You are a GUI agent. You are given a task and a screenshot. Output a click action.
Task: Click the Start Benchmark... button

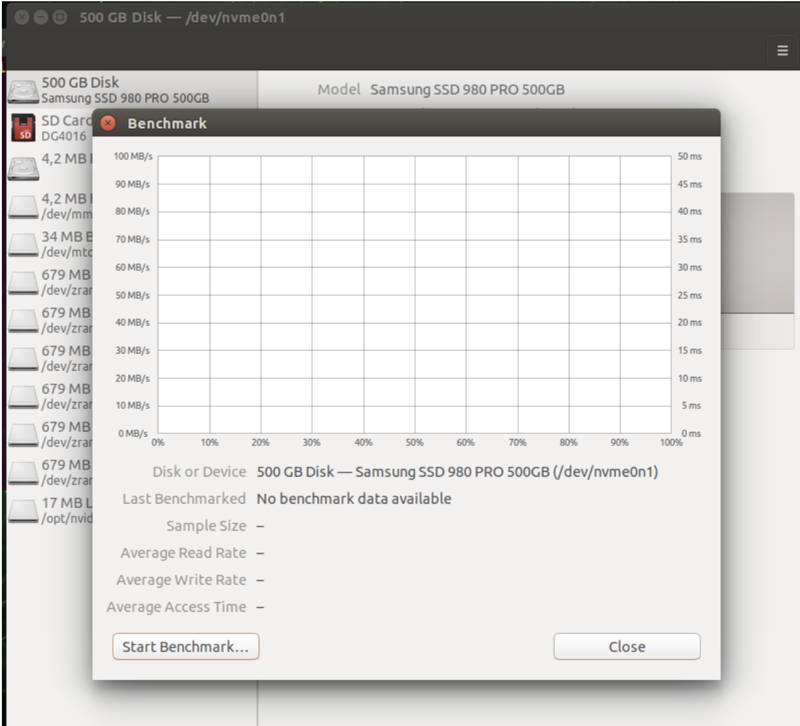coord(186,646)
